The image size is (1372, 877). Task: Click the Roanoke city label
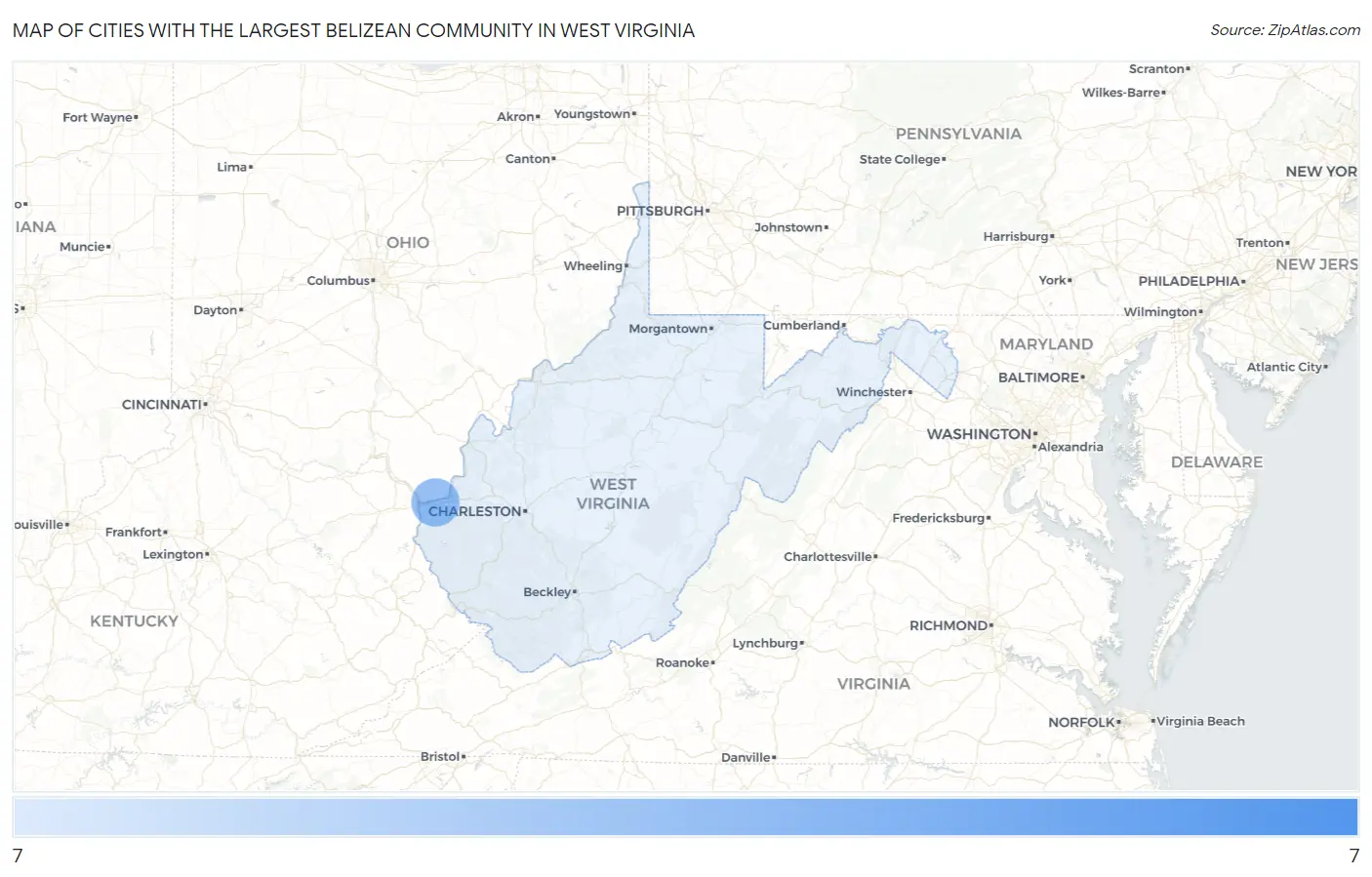[x=683, y=662]
